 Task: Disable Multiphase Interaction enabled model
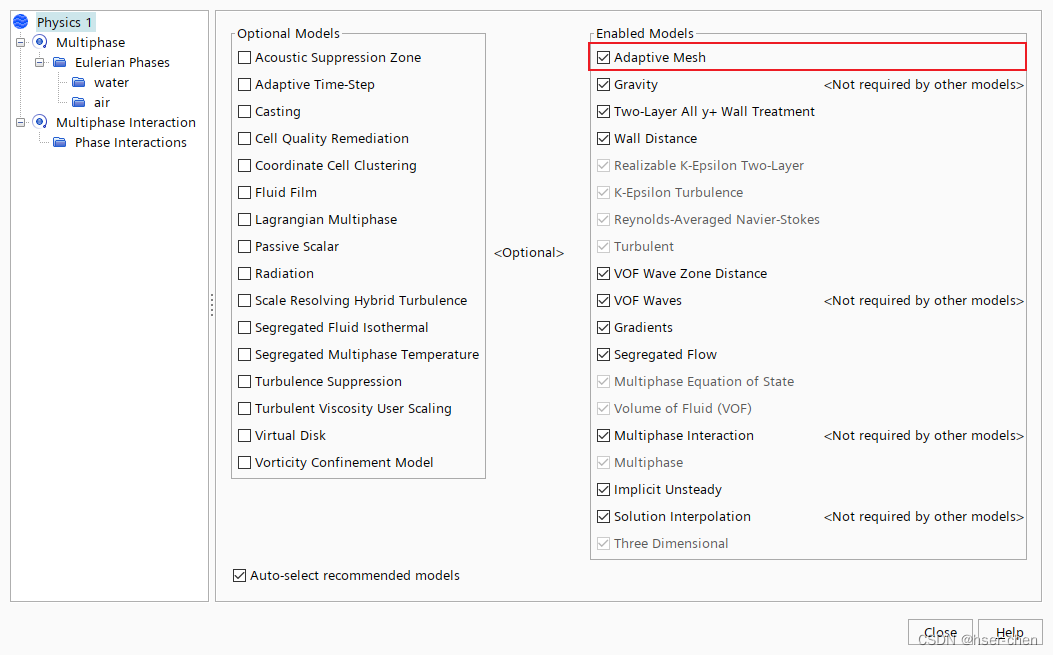(604, 435)
